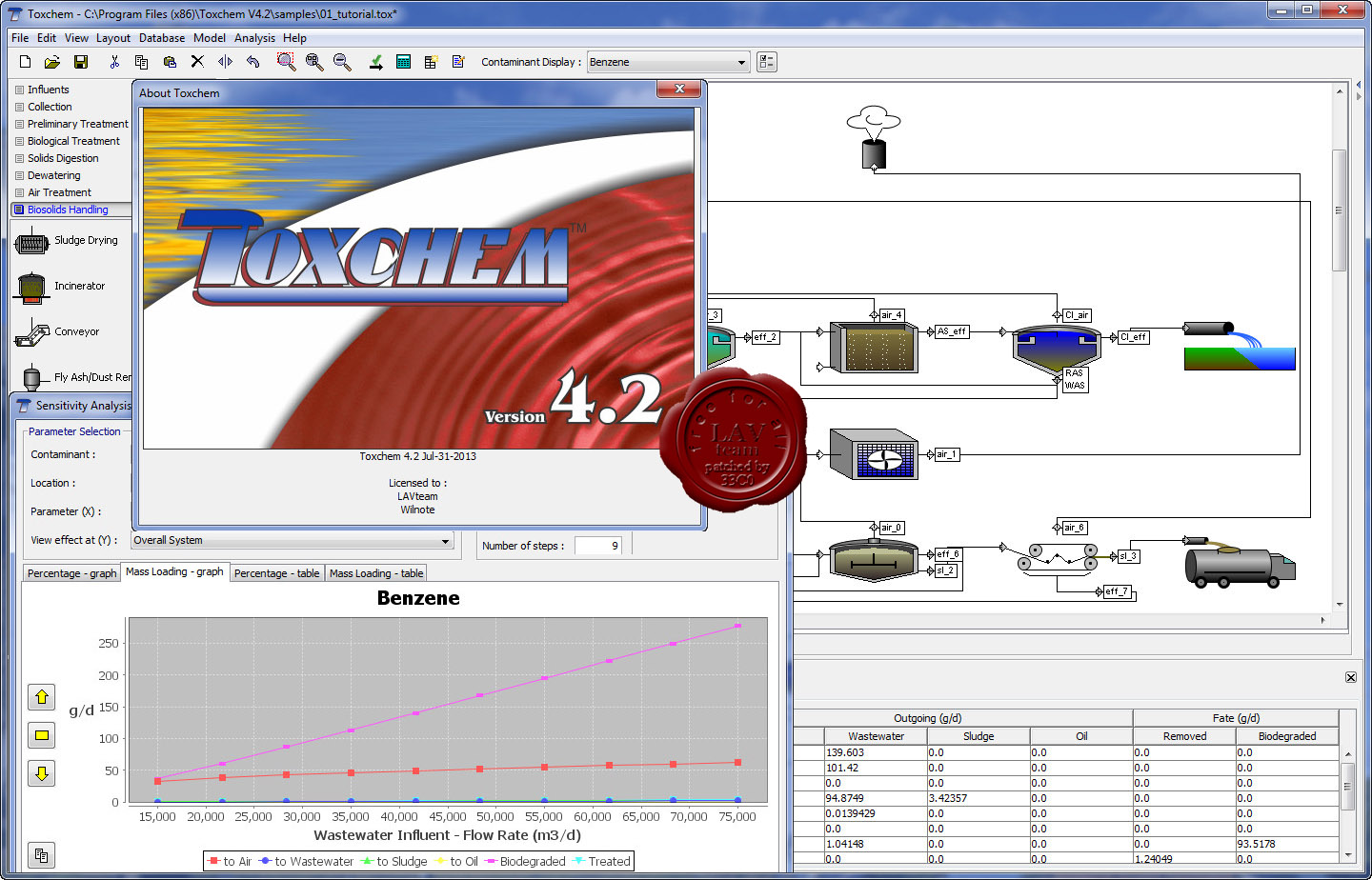
Task: Open the Layout menu
Action: [113, 38]
